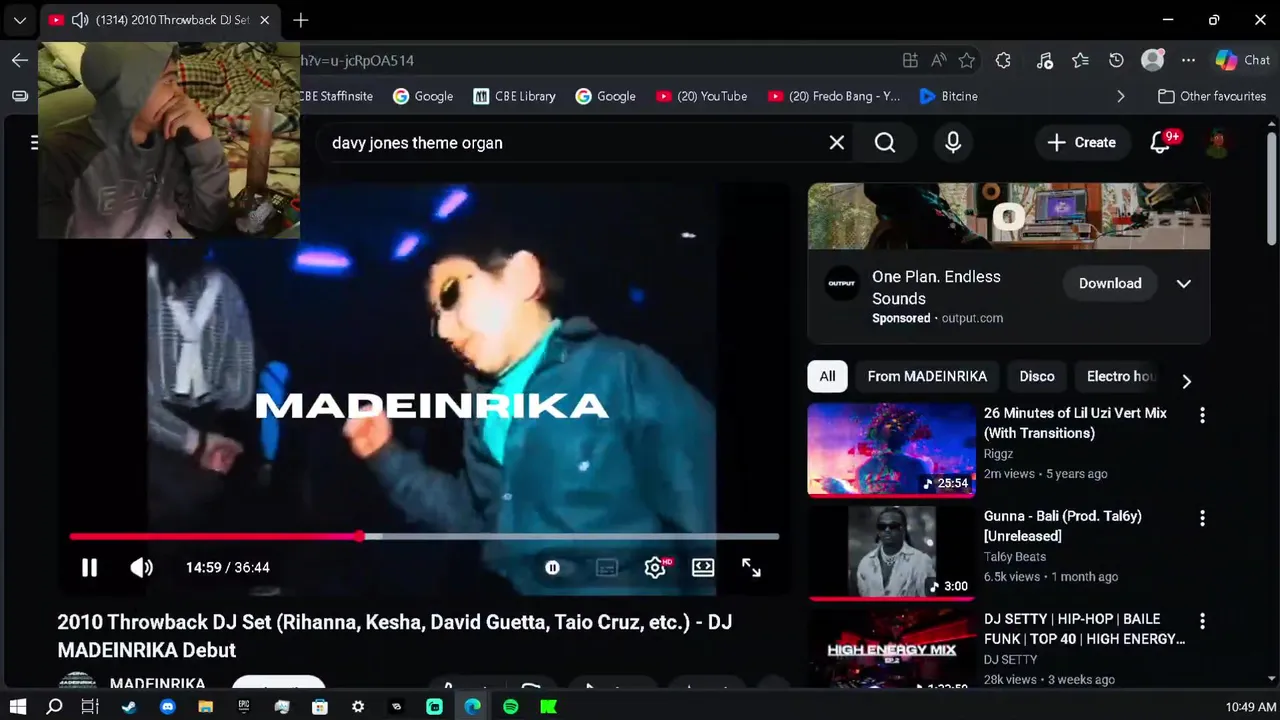Open the (20) YouTube bookmark
This screenshot has width=1280, height=720.
click(701, 96)
